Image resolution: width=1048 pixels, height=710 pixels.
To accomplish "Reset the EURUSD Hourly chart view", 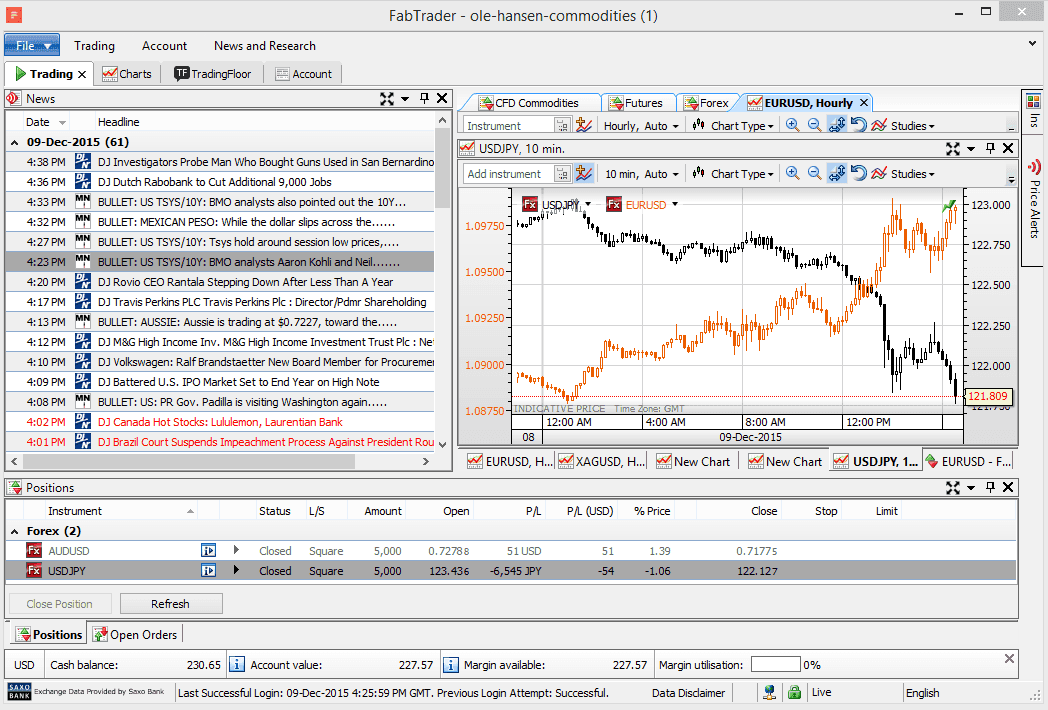I will pyautogui.click(x=858, y=125).
